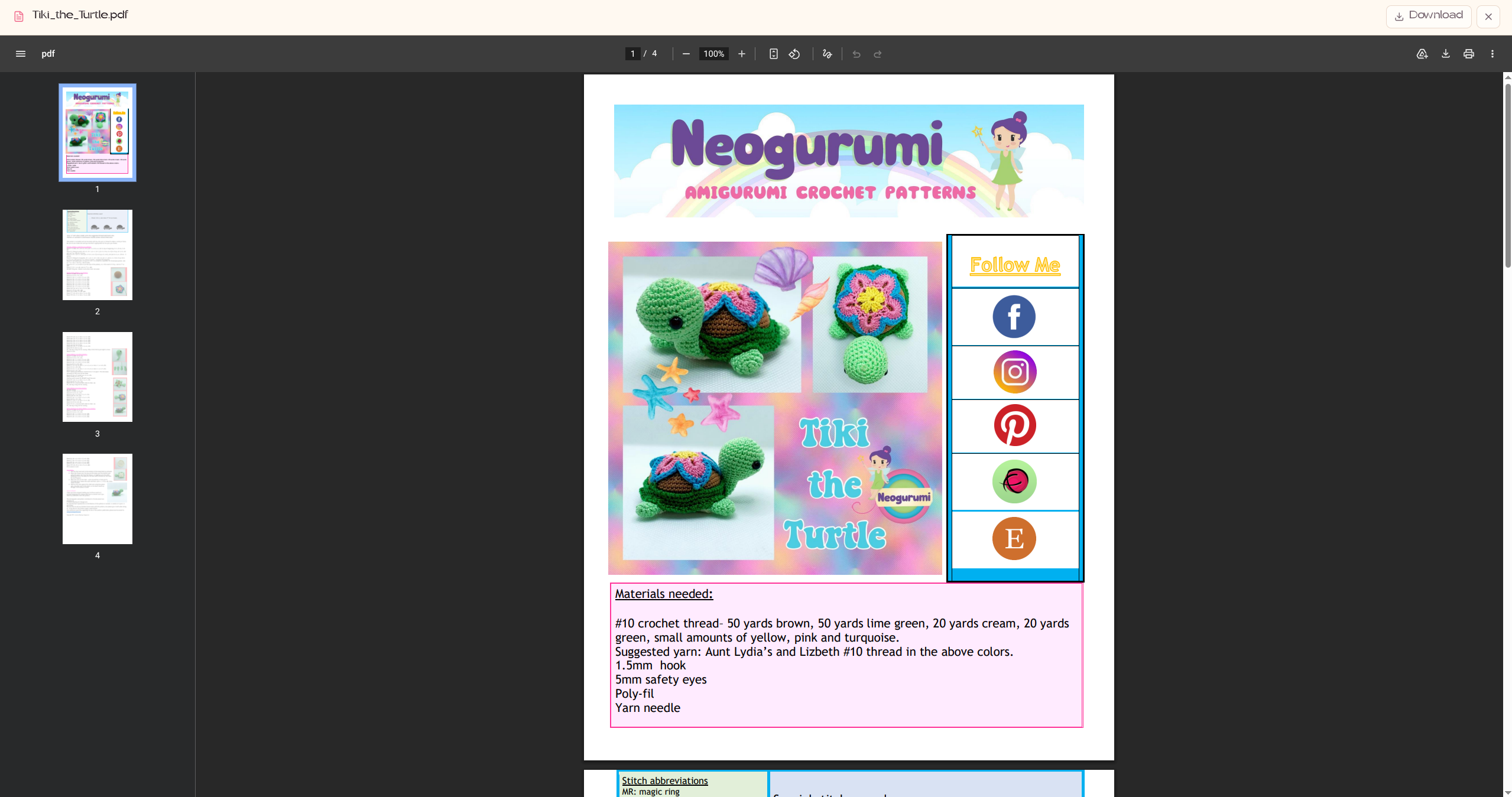This screenshot has width=1512, height=797.
Task: Click the Materials needed heading
Action: pyautogui.click(x=664, y=594)
